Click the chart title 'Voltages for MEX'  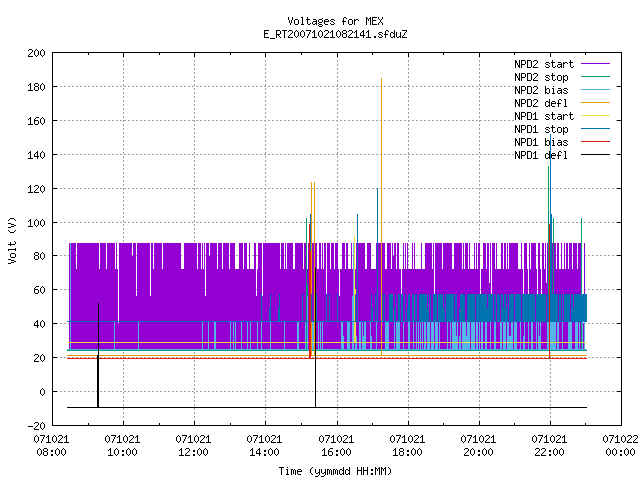point(335,21)
